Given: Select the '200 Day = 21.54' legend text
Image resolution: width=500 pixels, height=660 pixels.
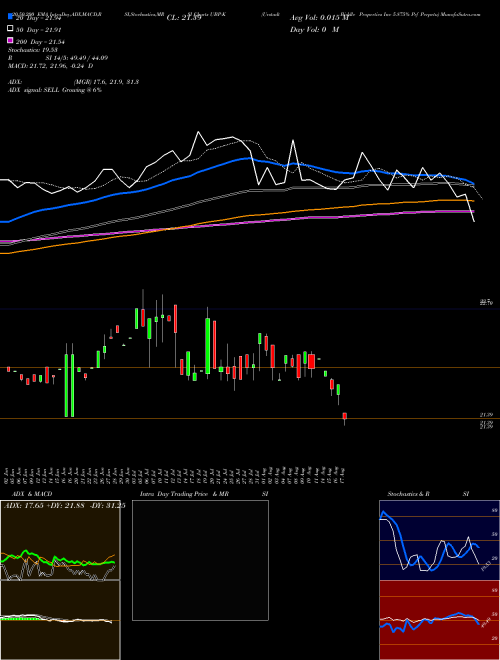Looking at the screenshot, I should pyautogui.click(x=40, y=42).
